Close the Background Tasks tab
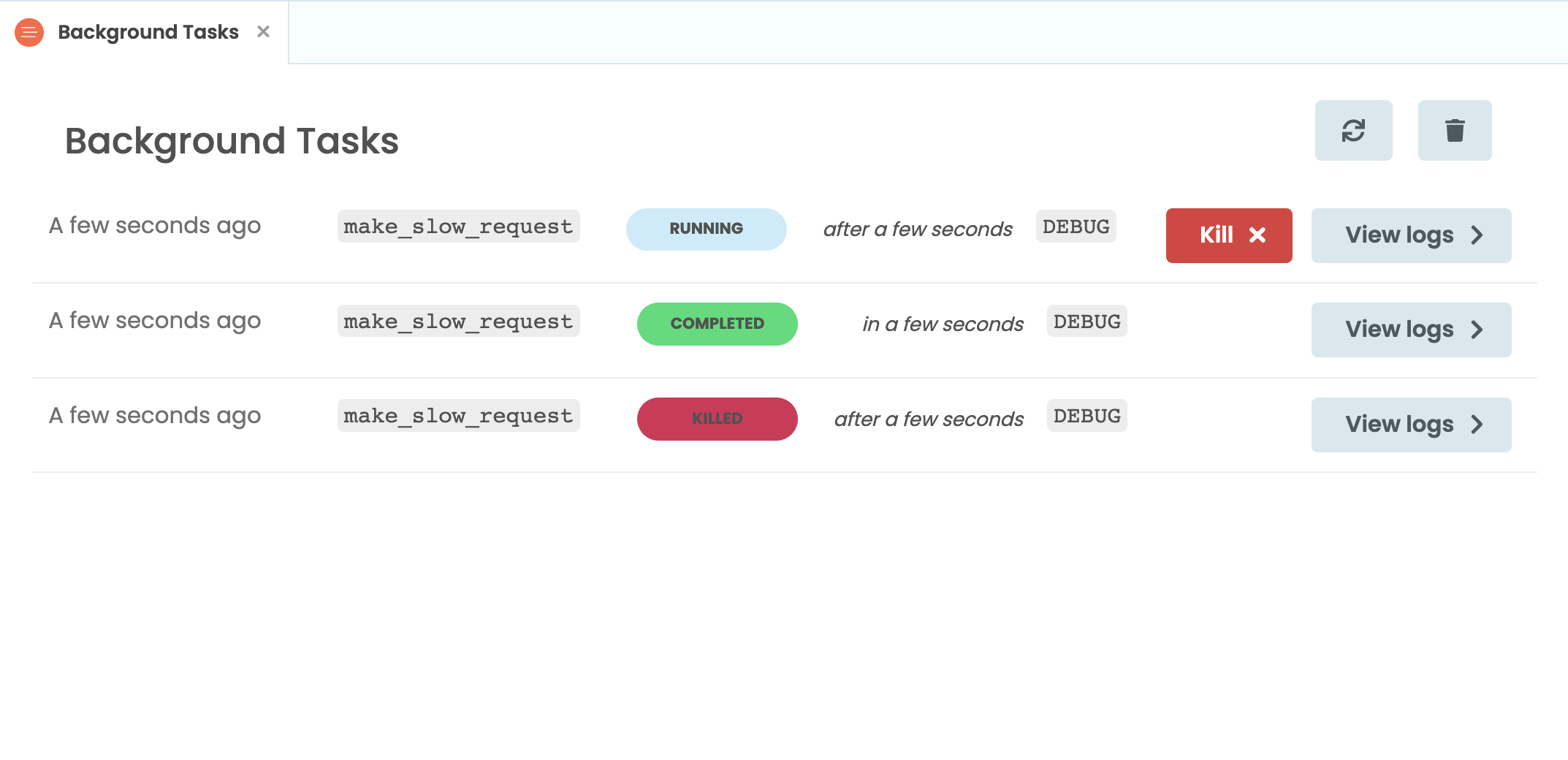1568x760 pixels. [x=263, y=31]
